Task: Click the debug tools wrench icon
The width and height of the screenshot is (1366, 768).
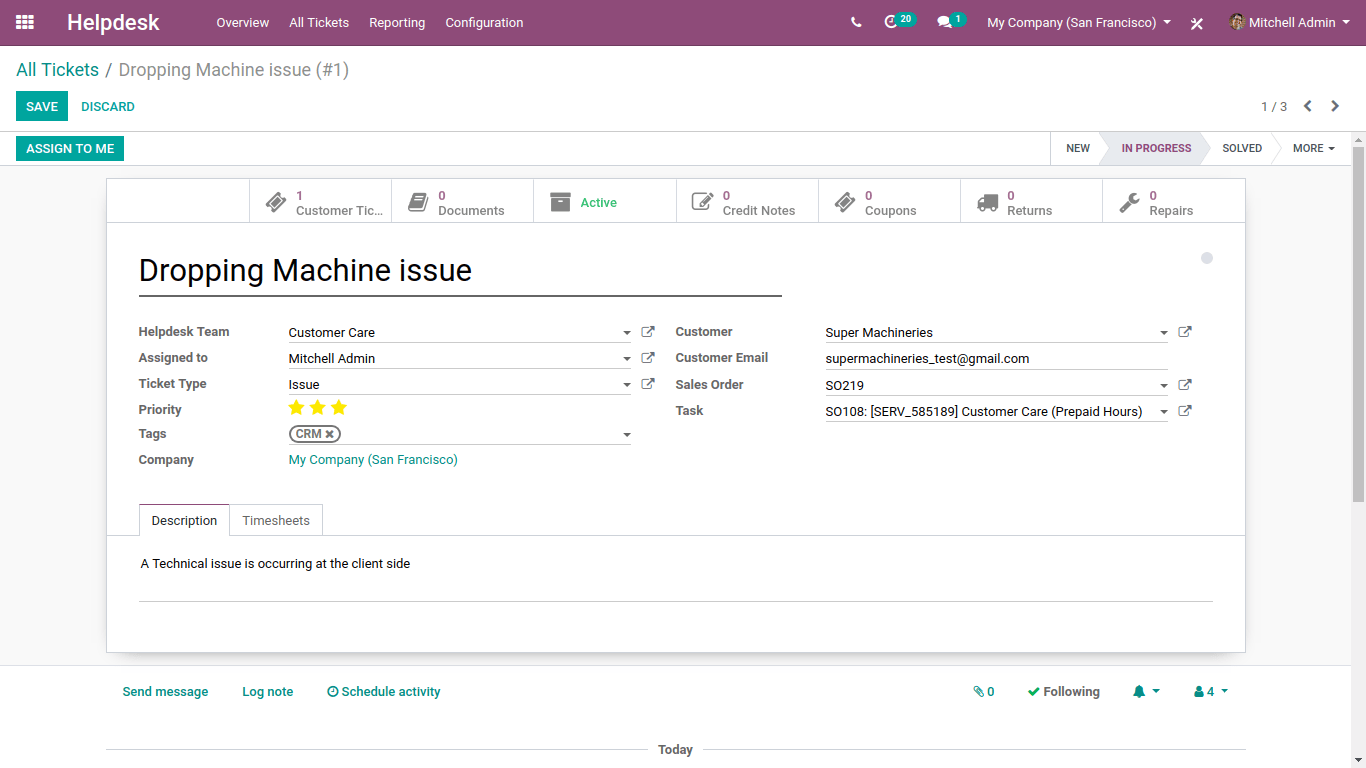Action: click(x=1197, y=23)
